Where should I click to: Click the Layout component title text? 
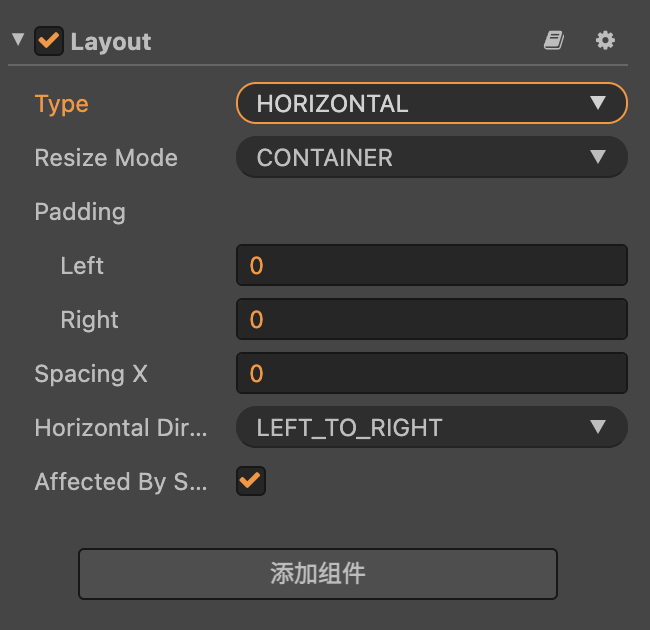[x=111, y=42]
